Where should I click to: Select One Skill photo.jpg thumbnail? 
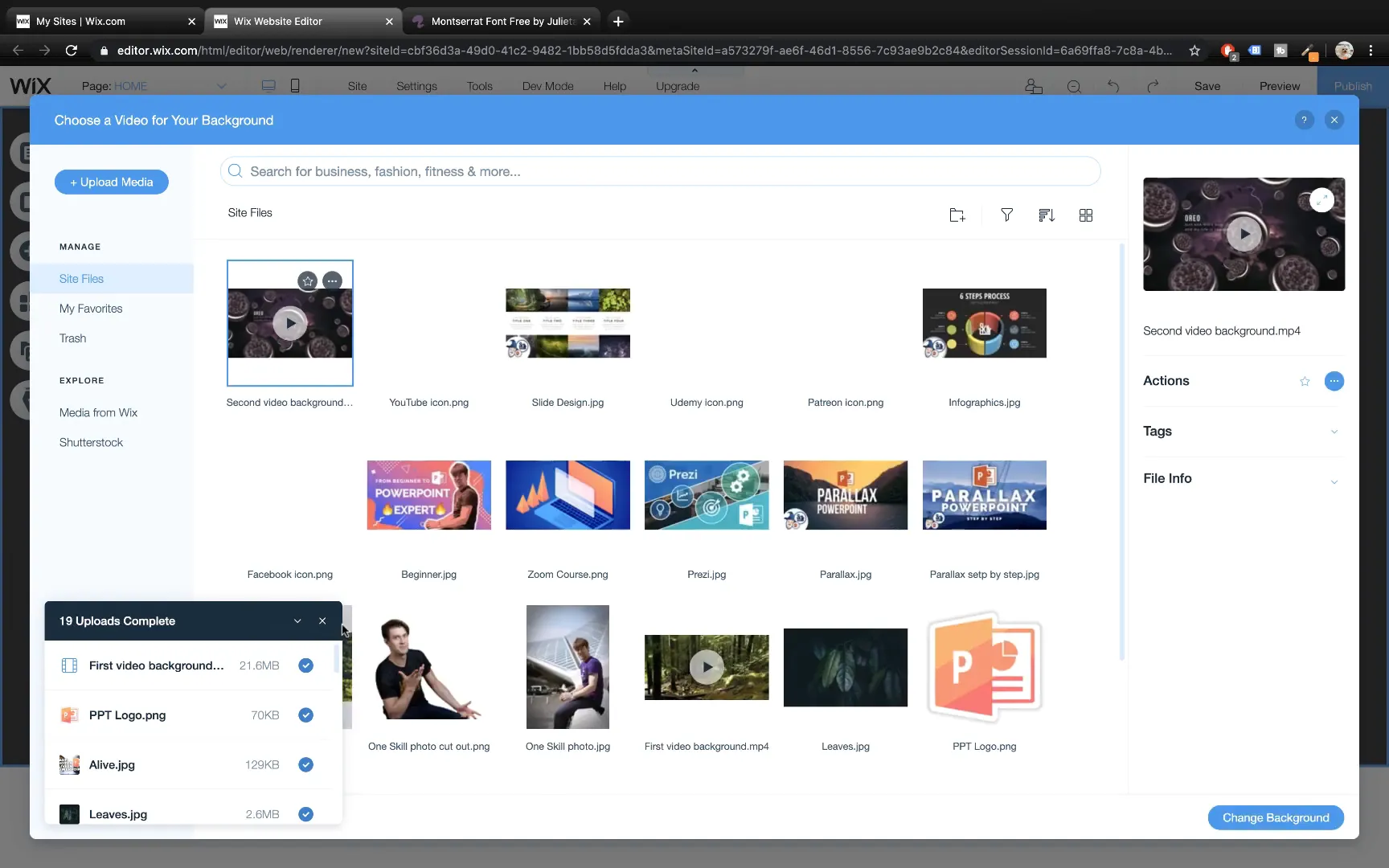[x=567, y=667]
